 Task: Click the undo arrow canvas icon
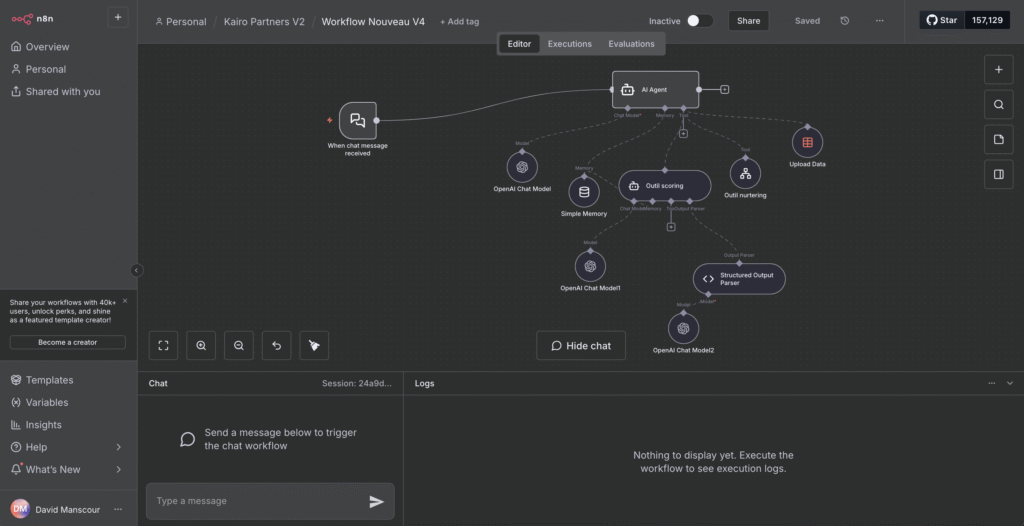[277, 345]
